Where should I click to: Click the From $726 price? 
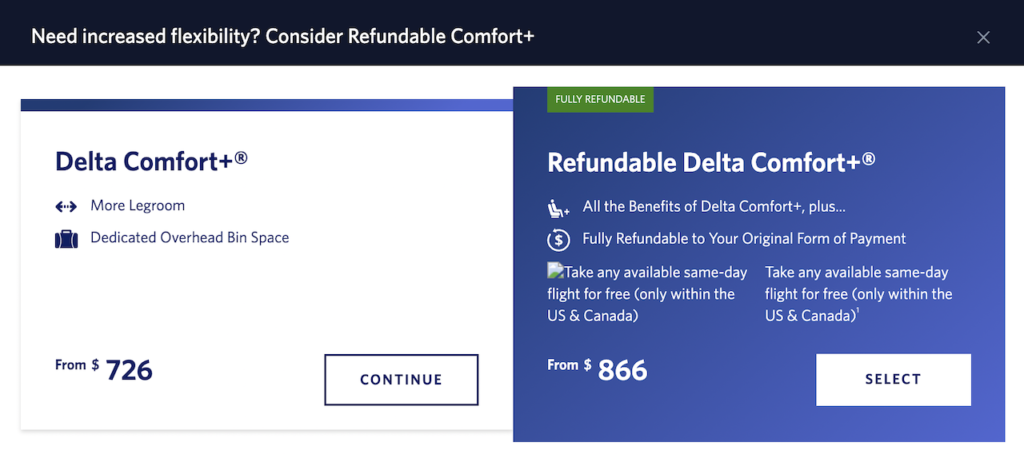pyautogui.click(x=104, y=369)
